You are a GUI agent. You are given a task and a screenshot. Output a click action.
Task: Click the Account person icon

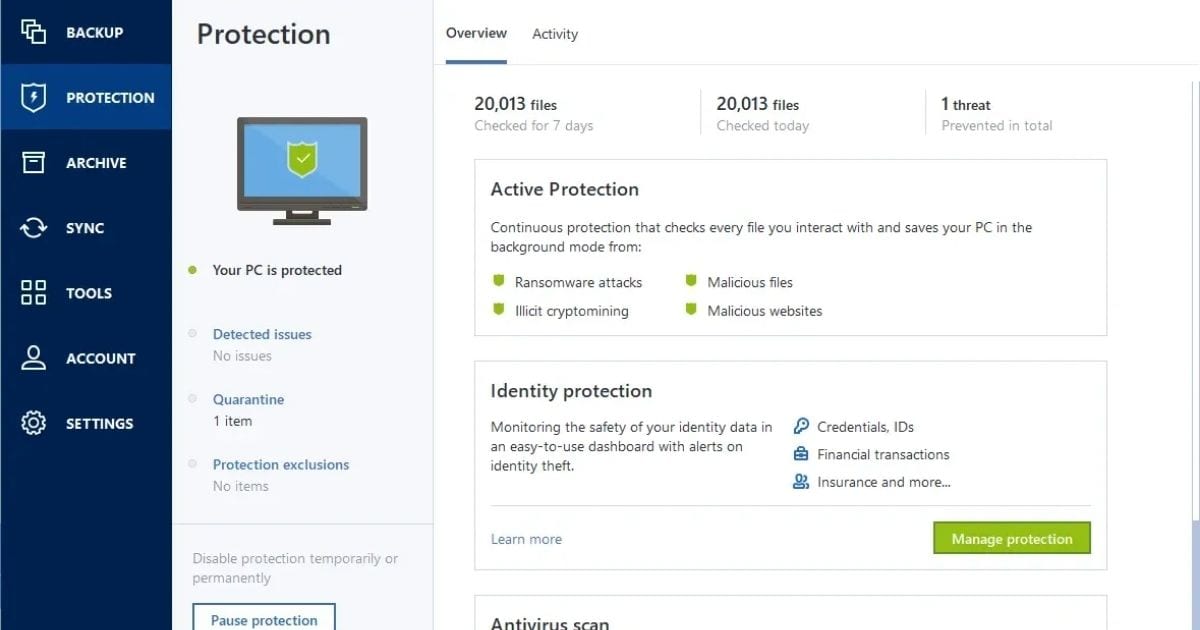[x=34, y=358]
